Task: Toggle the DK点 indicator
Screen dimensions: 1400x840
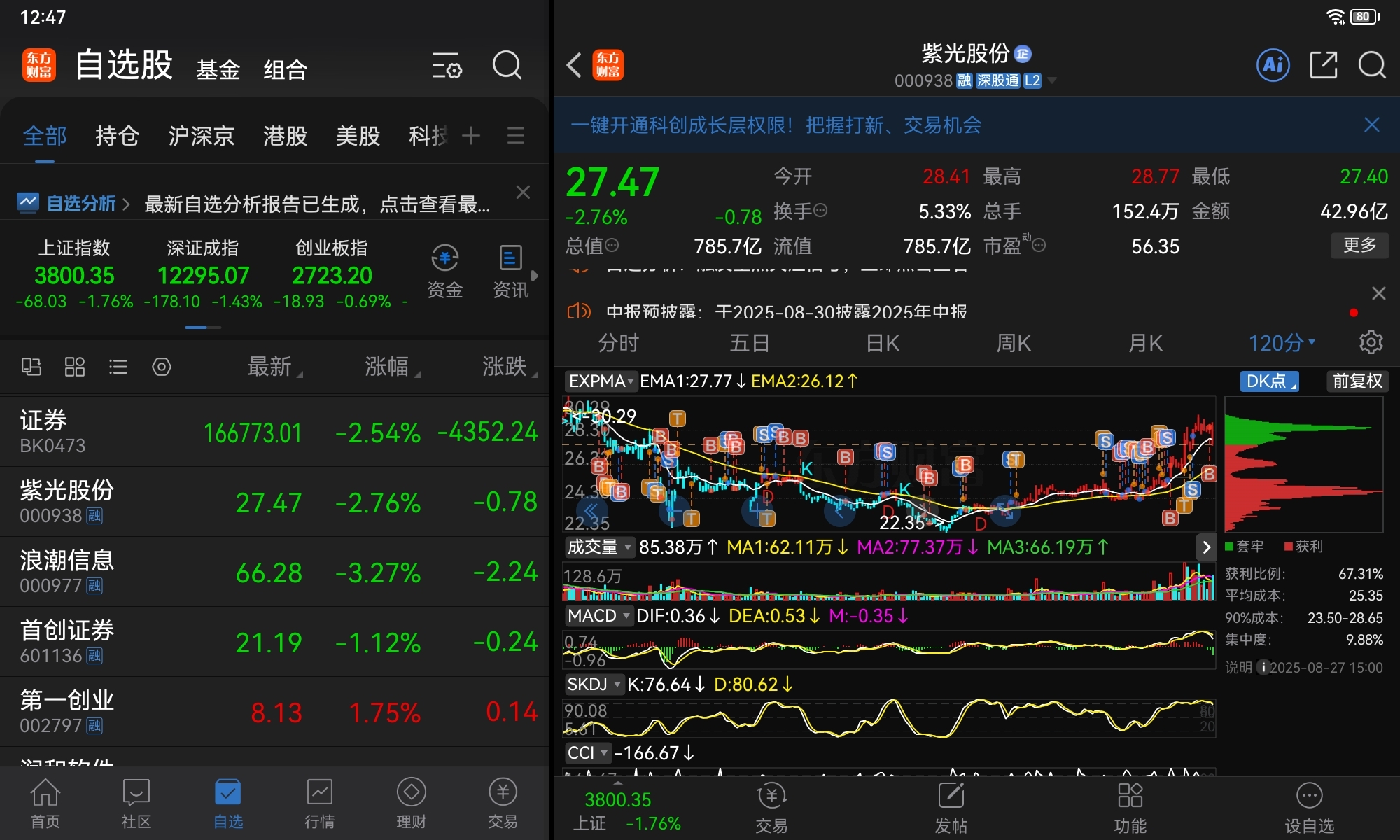Action: click(x=1269, y=381)
